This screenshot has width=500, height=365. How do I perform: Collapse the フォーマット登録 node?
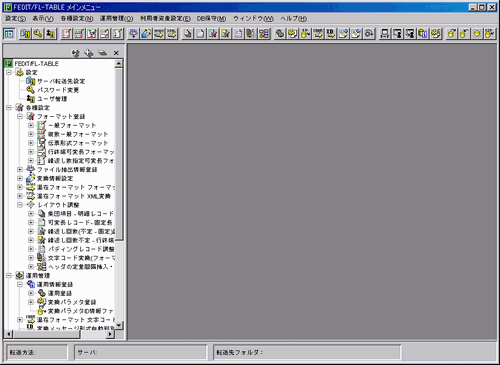tap(20, 116)
